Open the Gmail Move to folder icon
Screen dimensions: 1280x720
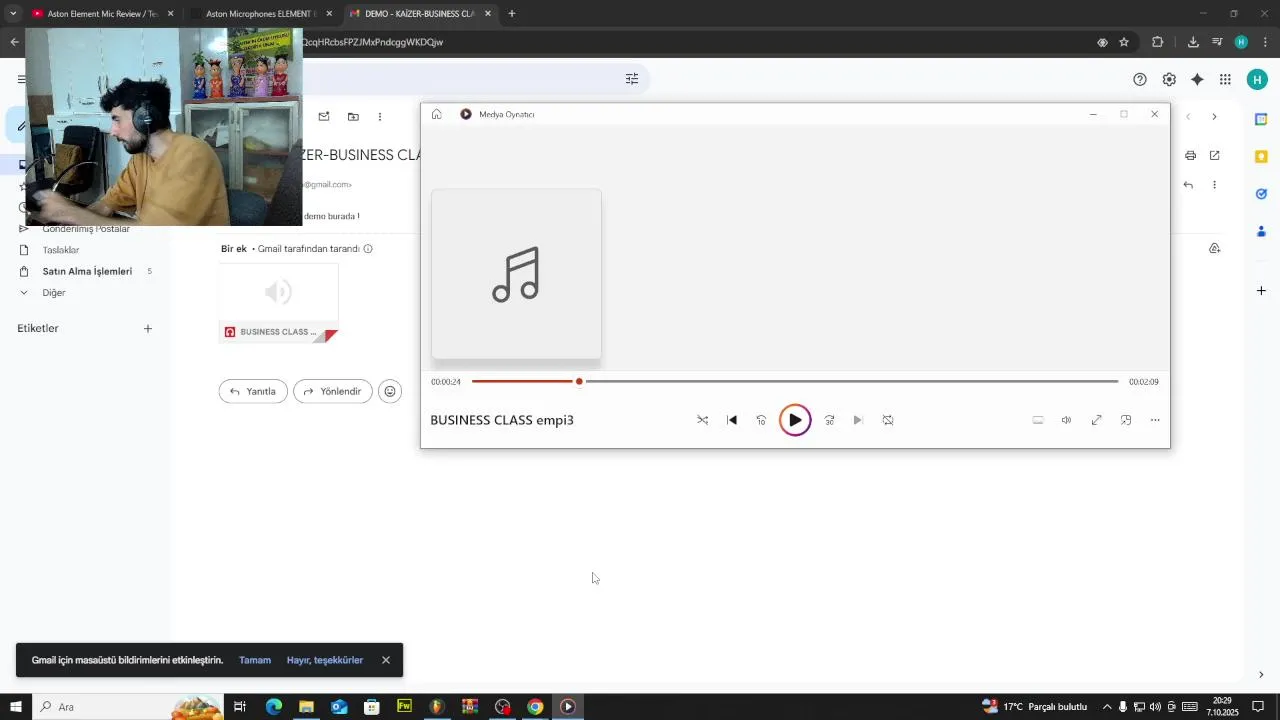click(x=353, y=117)
